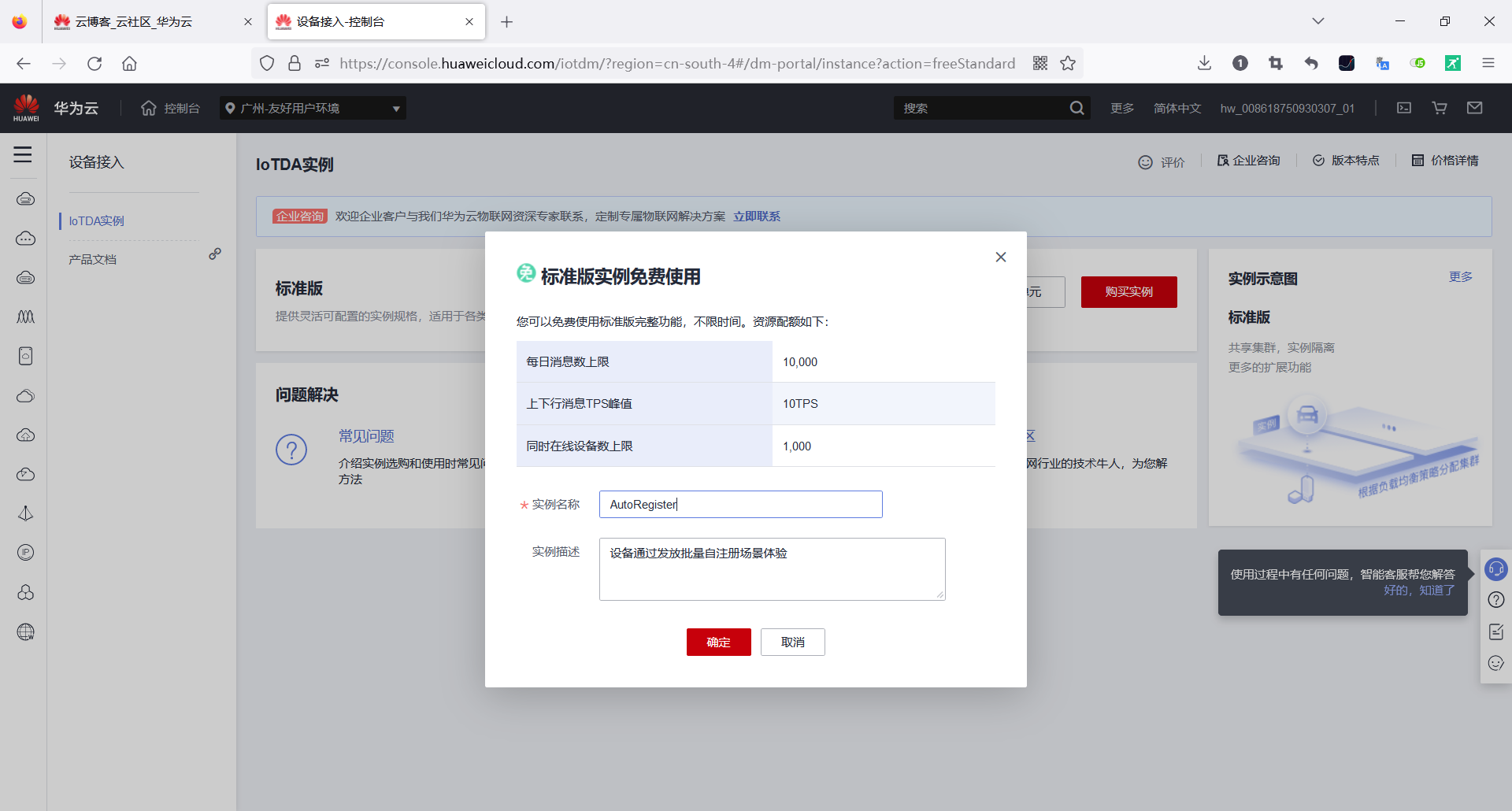Open the 控制台 home icon
The width and height of the screenshot is (1512, 811).
pos(149,108)
